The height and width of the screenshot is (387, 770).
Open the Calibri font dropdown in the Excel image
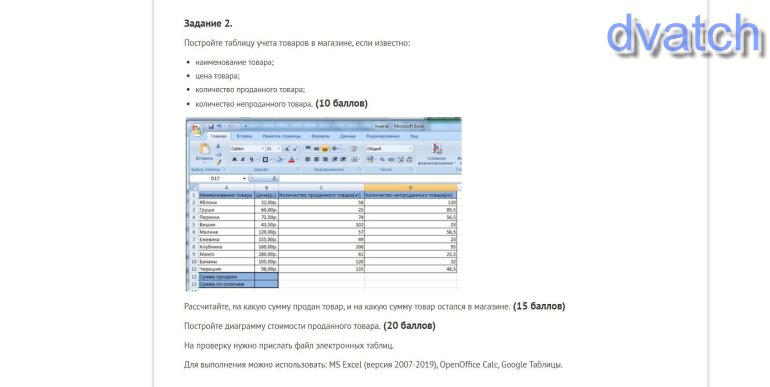point(248,148)
